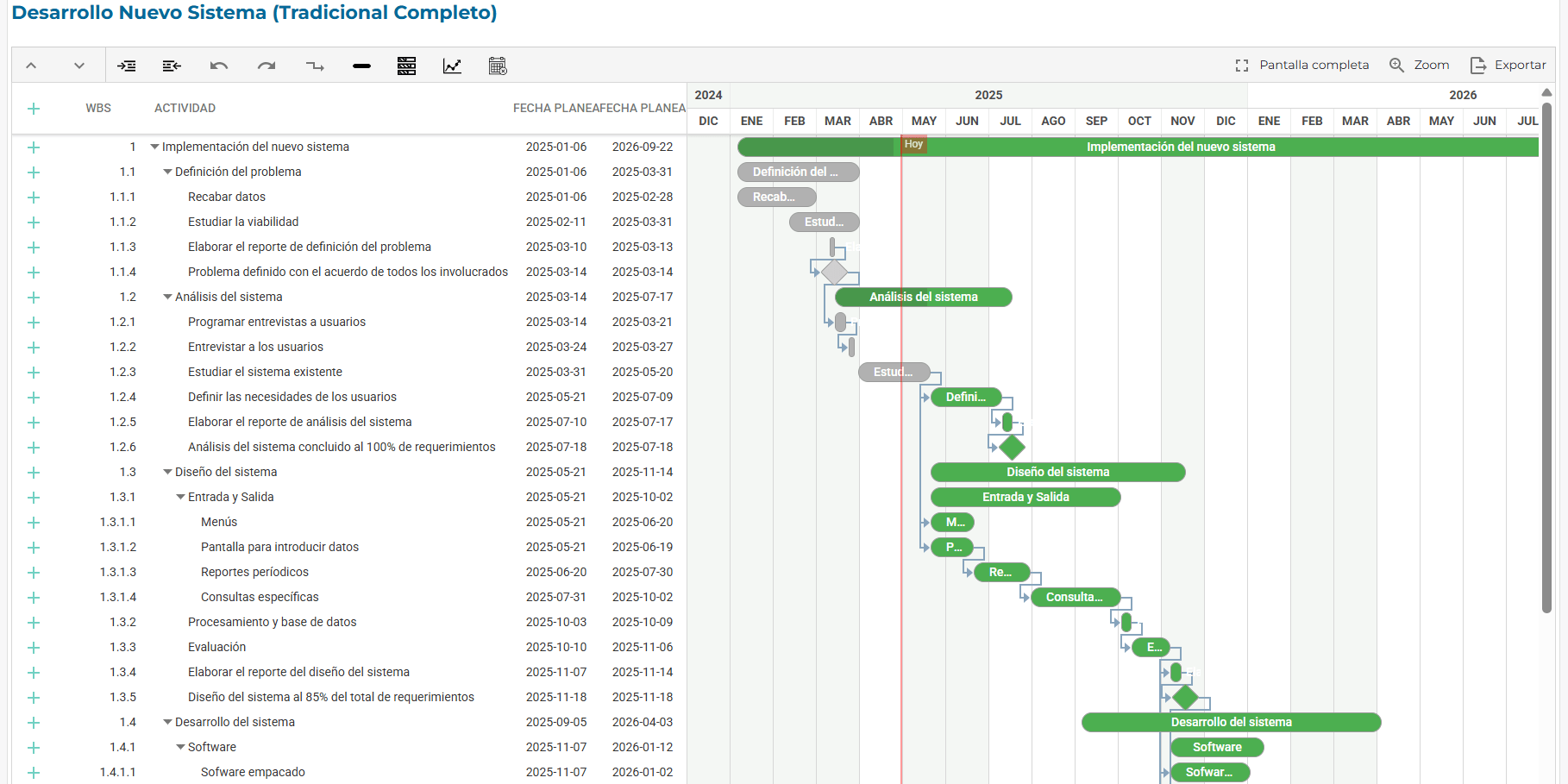Click the ACTIVIDAD column header
This screenshot has width=1568, height=784.
pos(185,108)
